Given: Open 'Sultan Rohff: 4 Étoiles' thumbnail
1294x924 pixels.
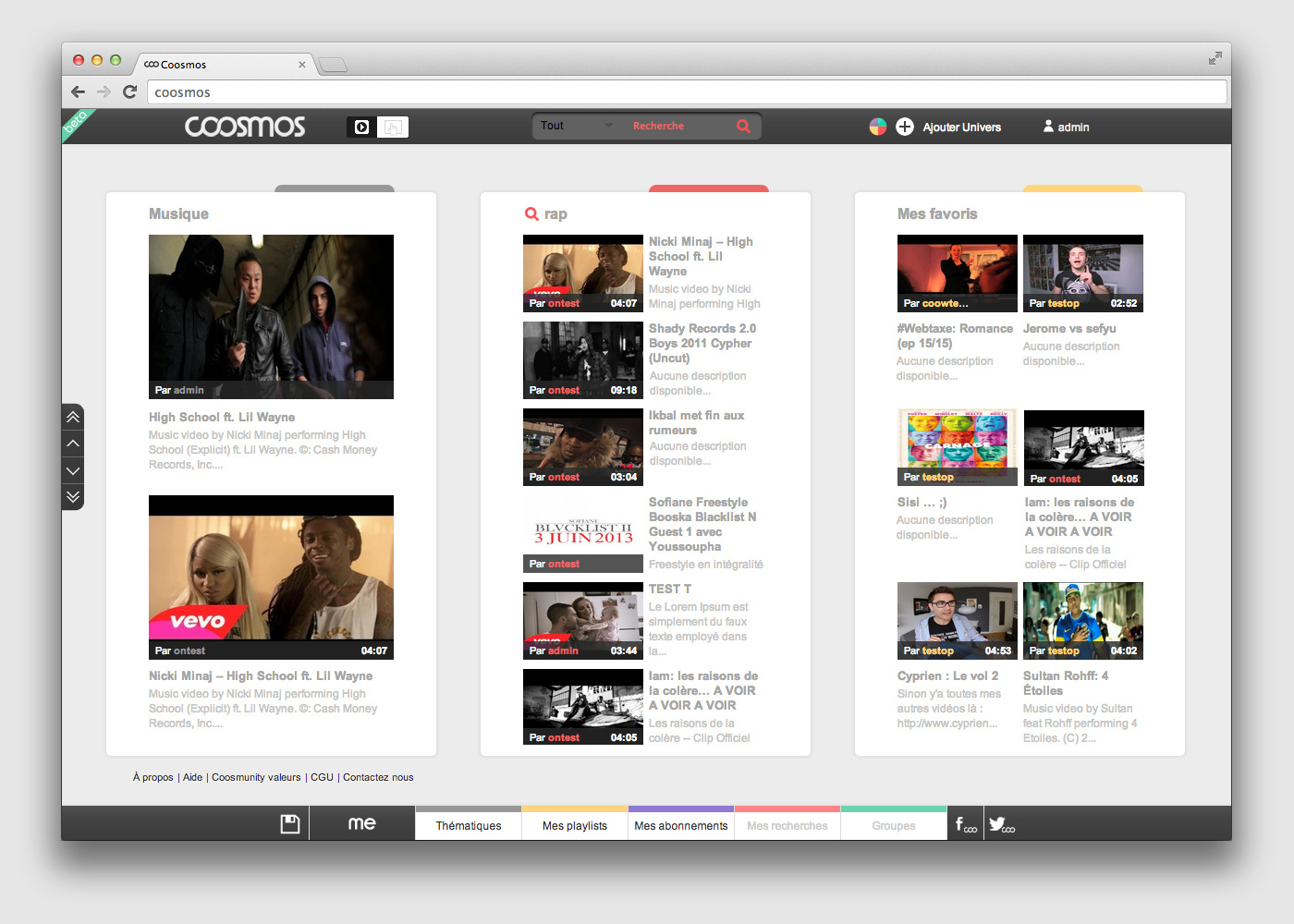Looking at the screenshot, I should [x=1083, y=620].
